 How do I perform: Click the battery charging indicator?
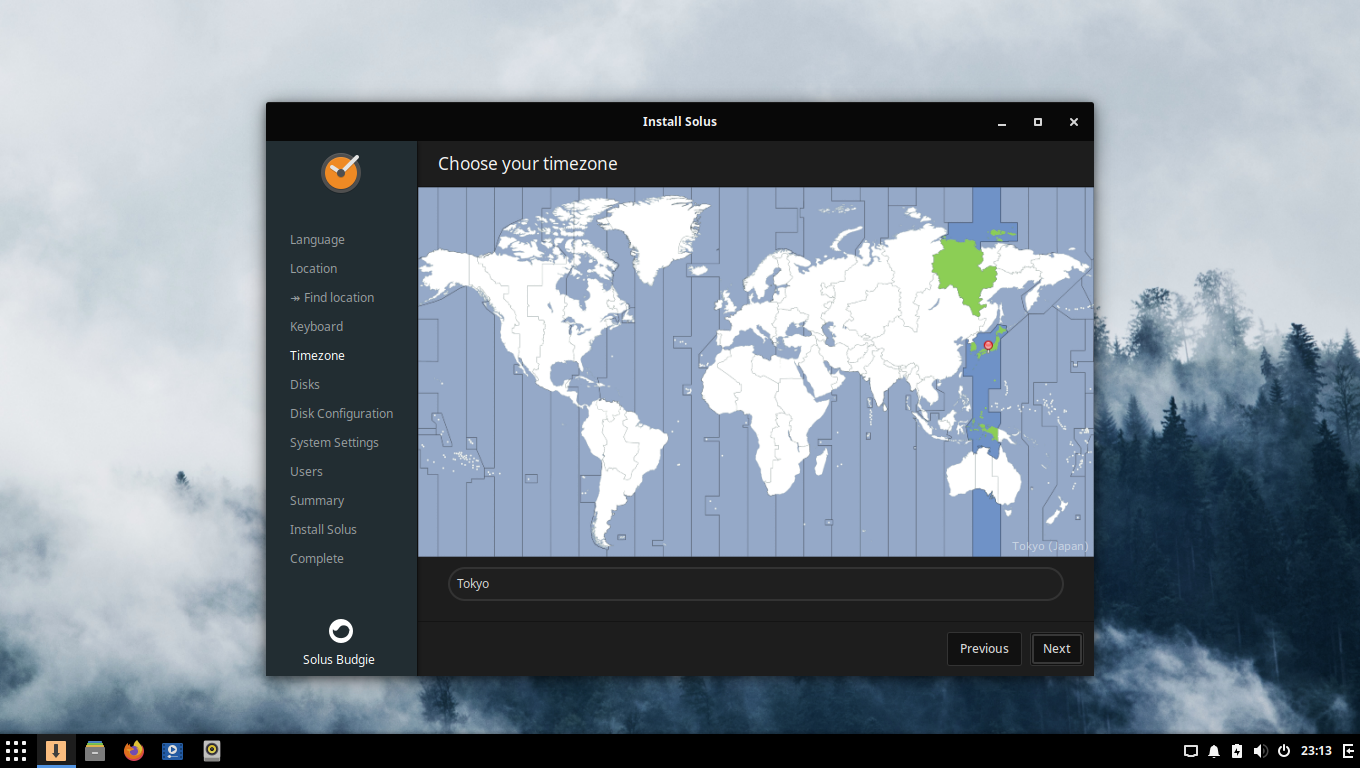pyautogui.click(x=1237, y=751)
